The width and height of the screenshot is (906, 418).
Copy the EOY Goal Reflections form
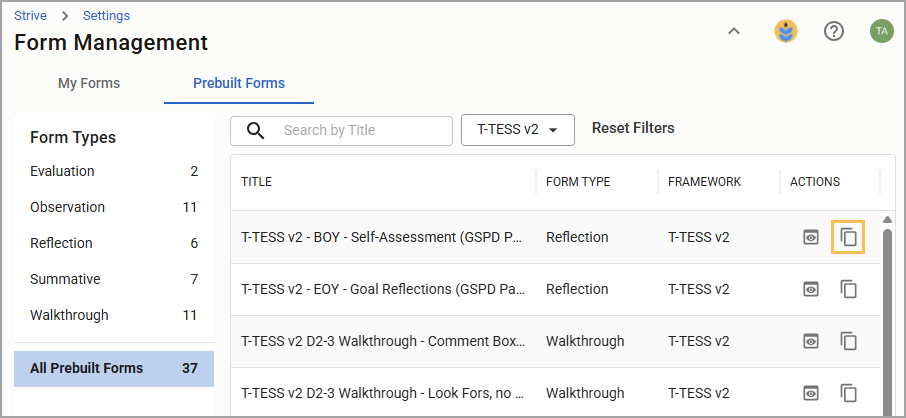pyautogui.click(x=848, y=289)
